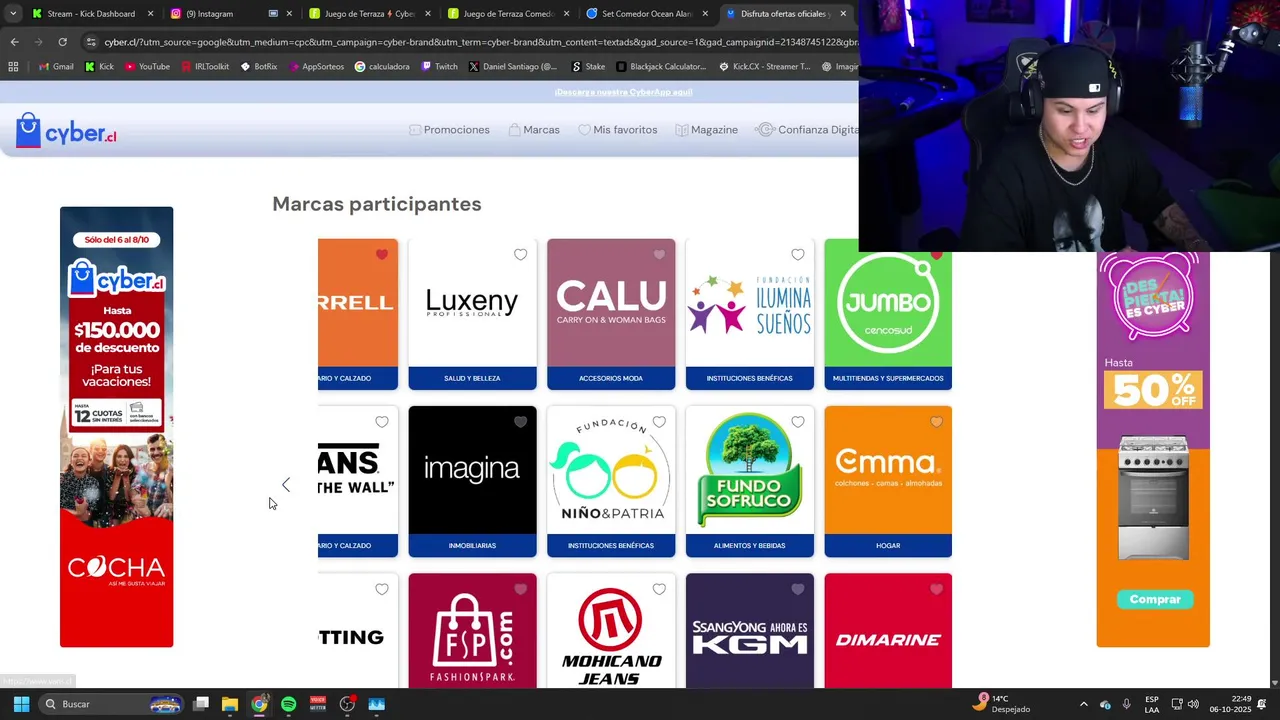The width and height of the screenshot is (1280, 720).
Task: Open Mis favoritos menu
Action: [618, 130]
